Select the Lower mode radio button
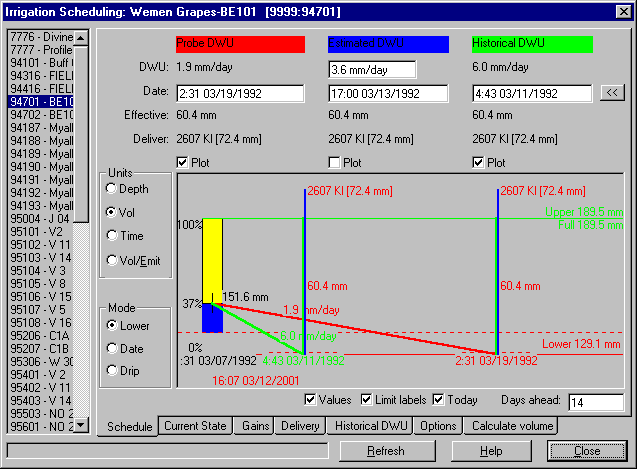The image size is (637, 469). click(x=111, y=325)
